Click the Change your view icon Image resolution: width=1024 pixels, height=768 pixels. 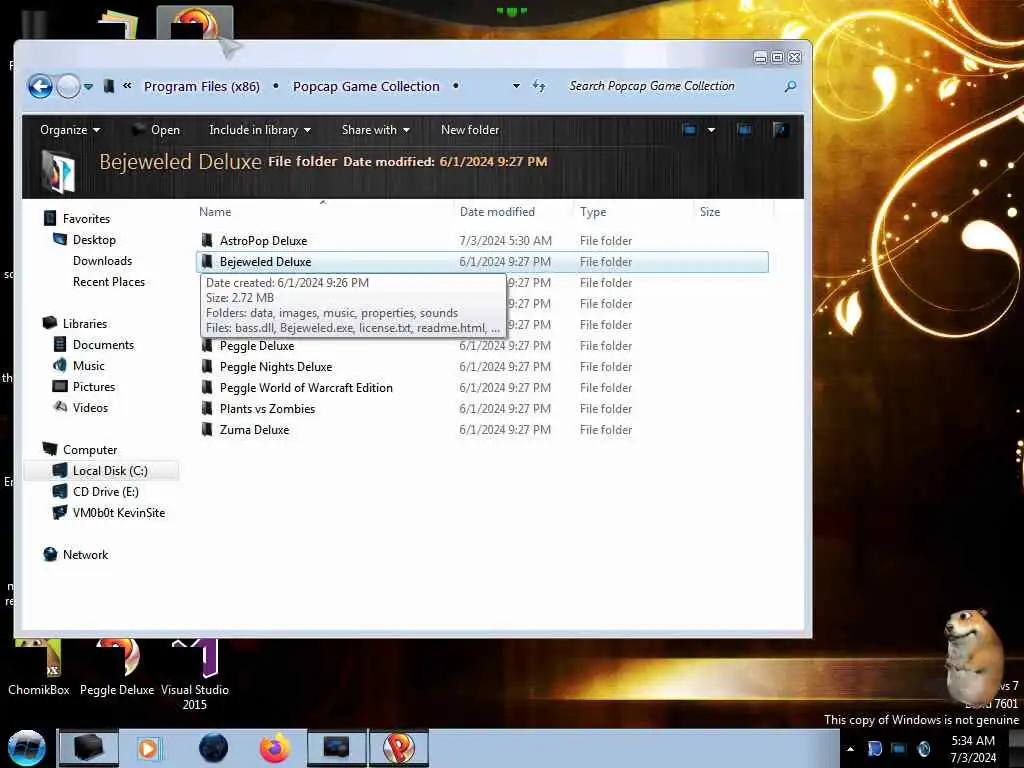point(690,130)
